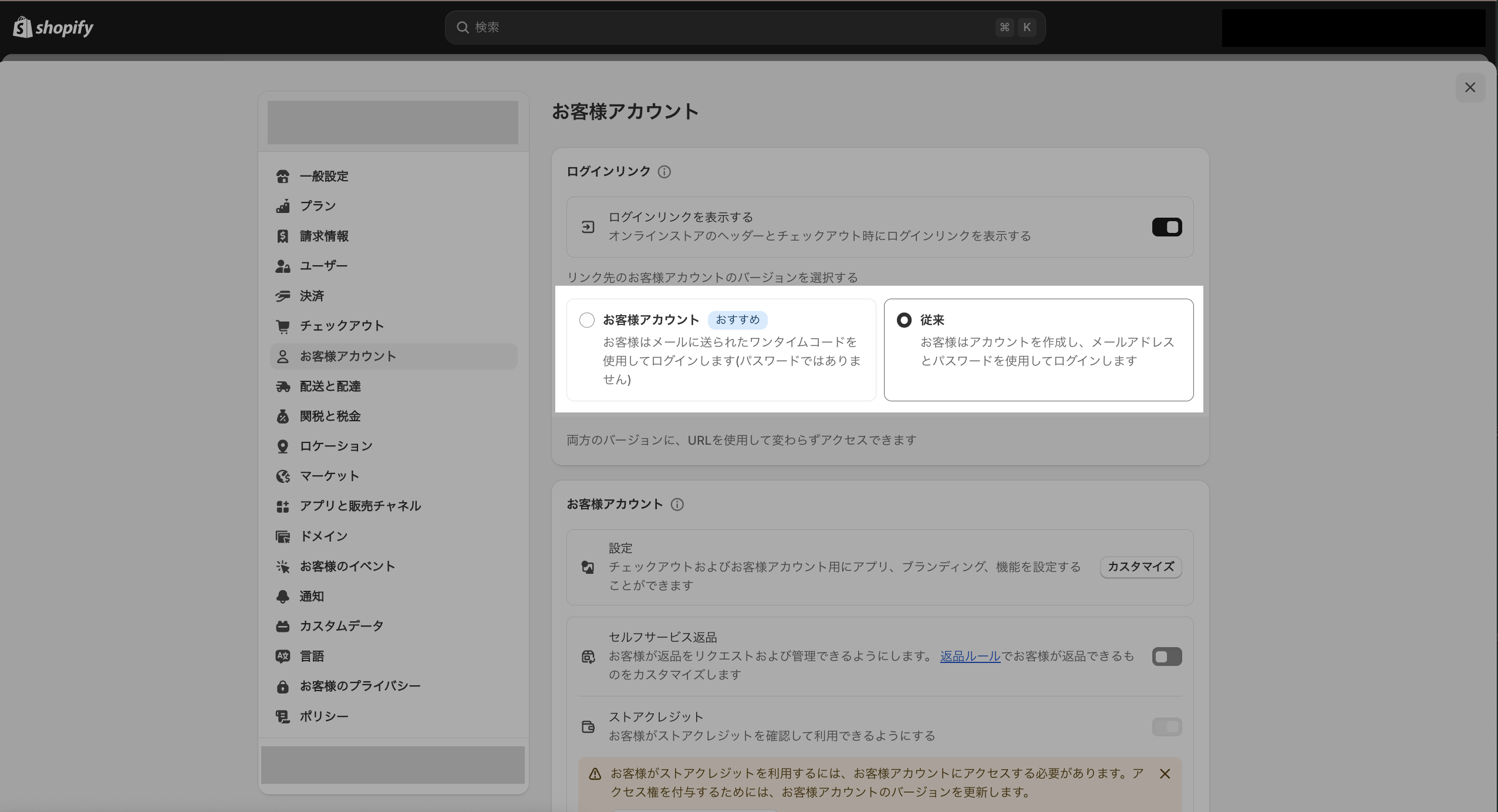
Task: Click the ポリシー document icon
Action: [x=282, y=716]
